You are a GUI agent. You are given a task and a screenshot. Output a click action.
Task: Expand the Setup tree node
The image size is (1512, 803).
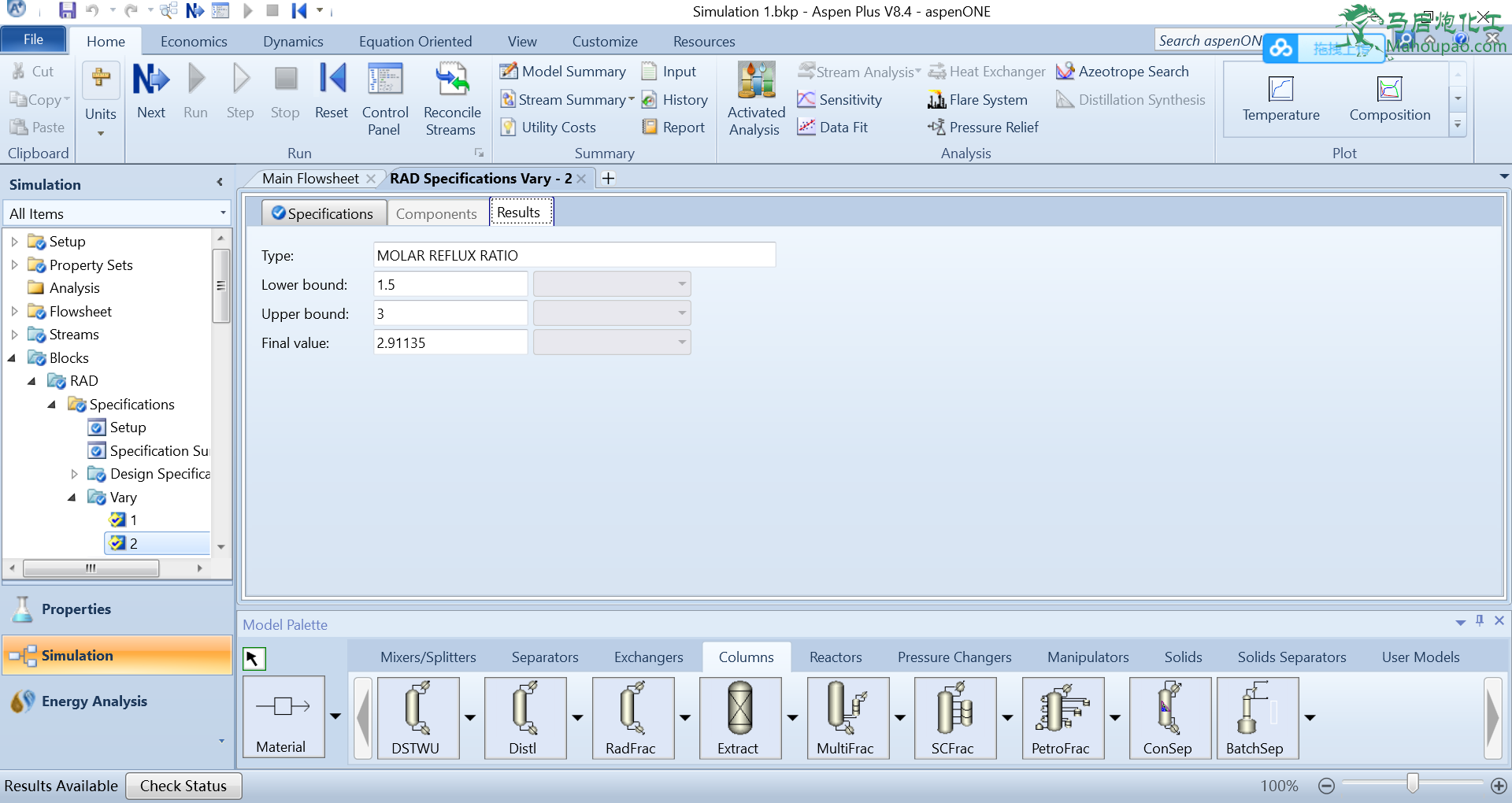pos(14,242)
